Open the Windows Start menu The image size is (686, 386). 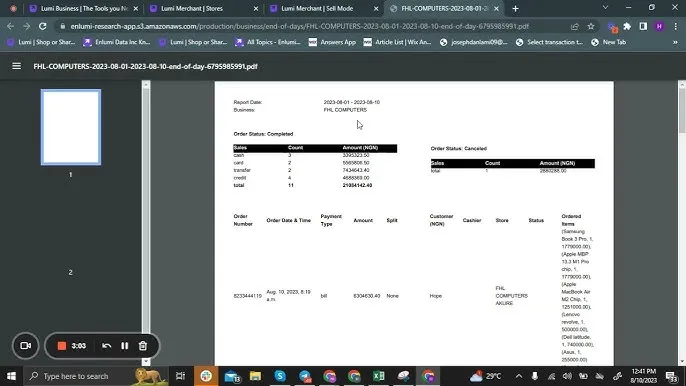coord(11,376)
